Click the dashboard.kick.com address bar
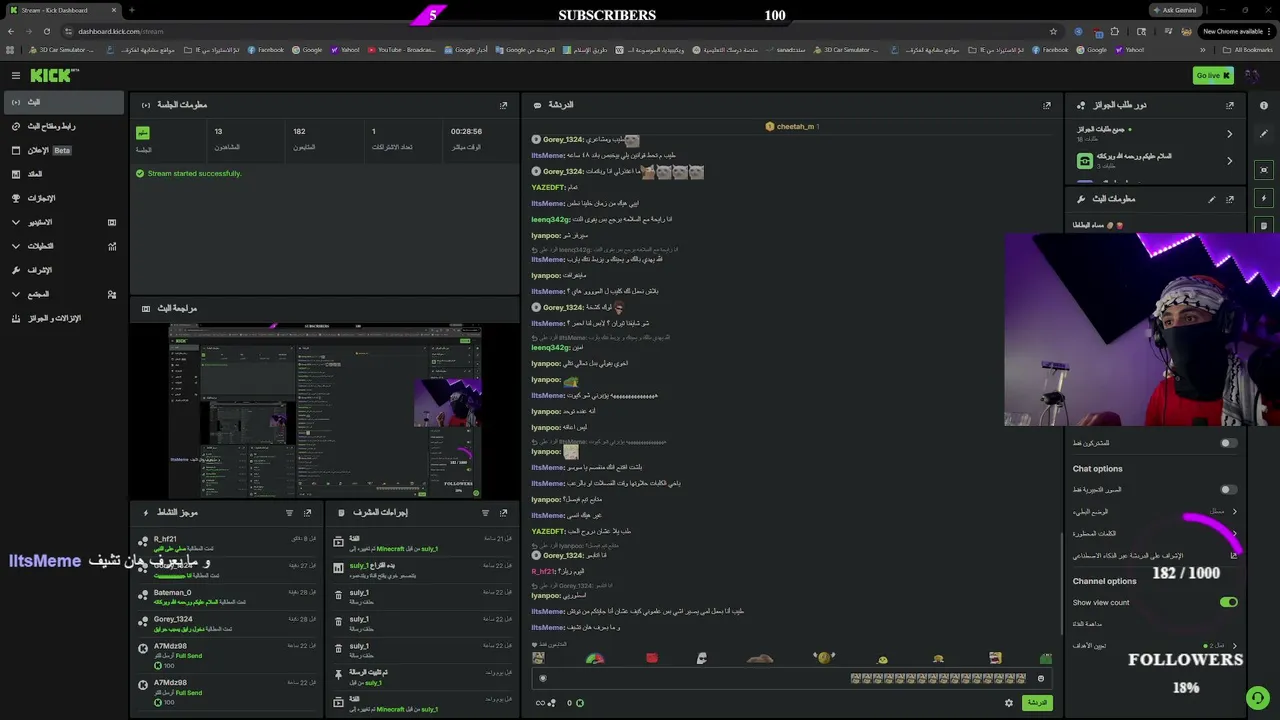The width and height of the screenshot is (1280, 720). tap(560, 31)
